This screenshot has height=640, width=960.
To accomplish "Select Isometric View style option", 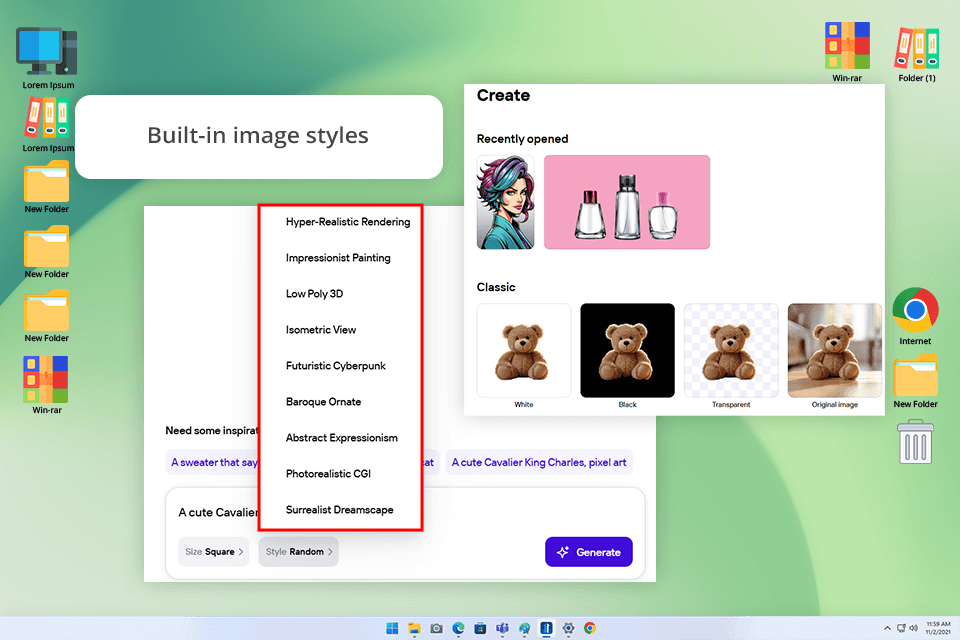I will pyautogui.click(x=320, y=329).
